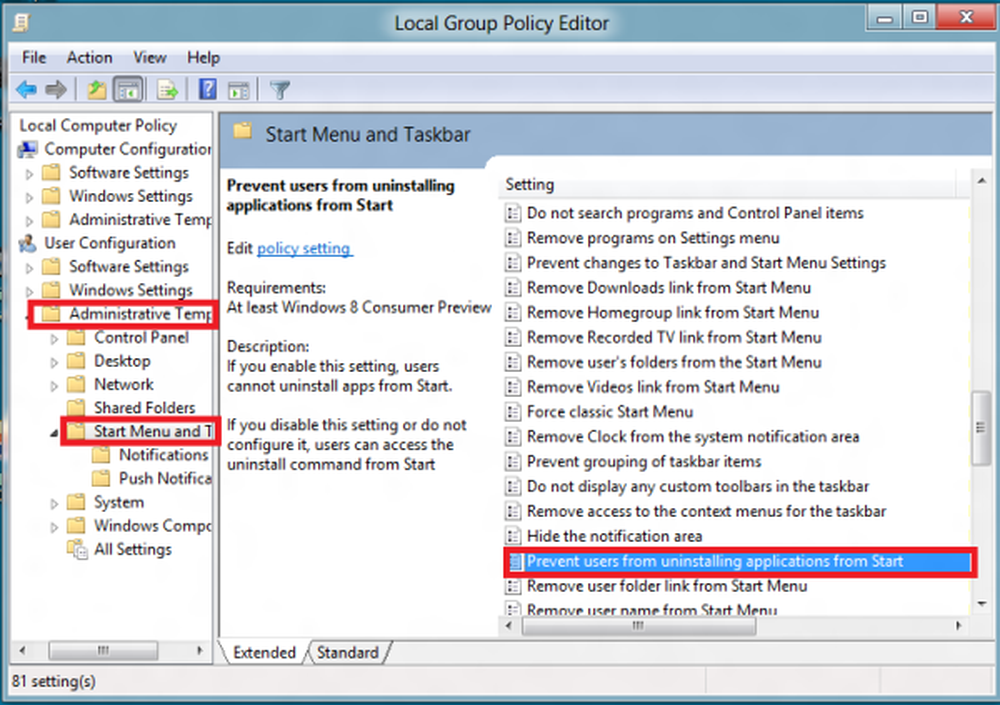The height and width of the screenshot is (705, 1000).
Task: Expand Administrative Templates under Computer Configuration
Action: [x=29, y=221]
